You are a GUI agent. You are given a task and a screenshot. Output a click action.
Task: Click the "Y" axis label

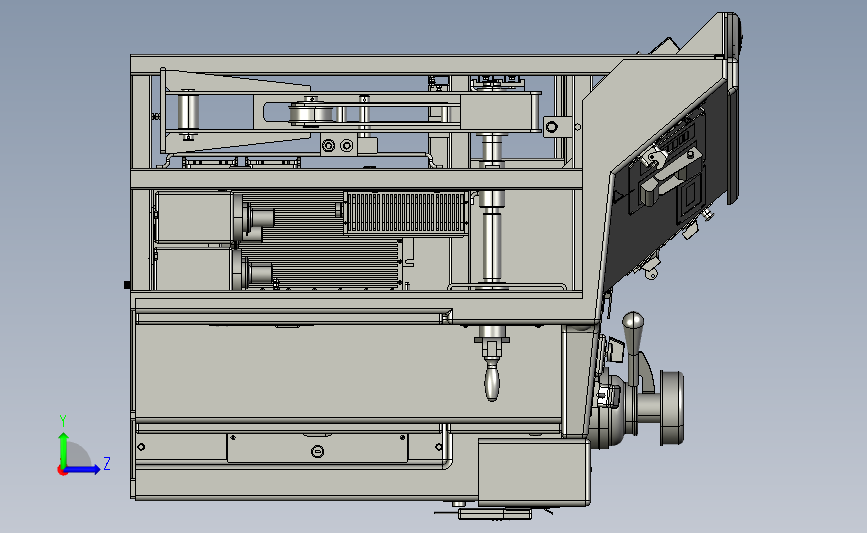pos(63,421)
